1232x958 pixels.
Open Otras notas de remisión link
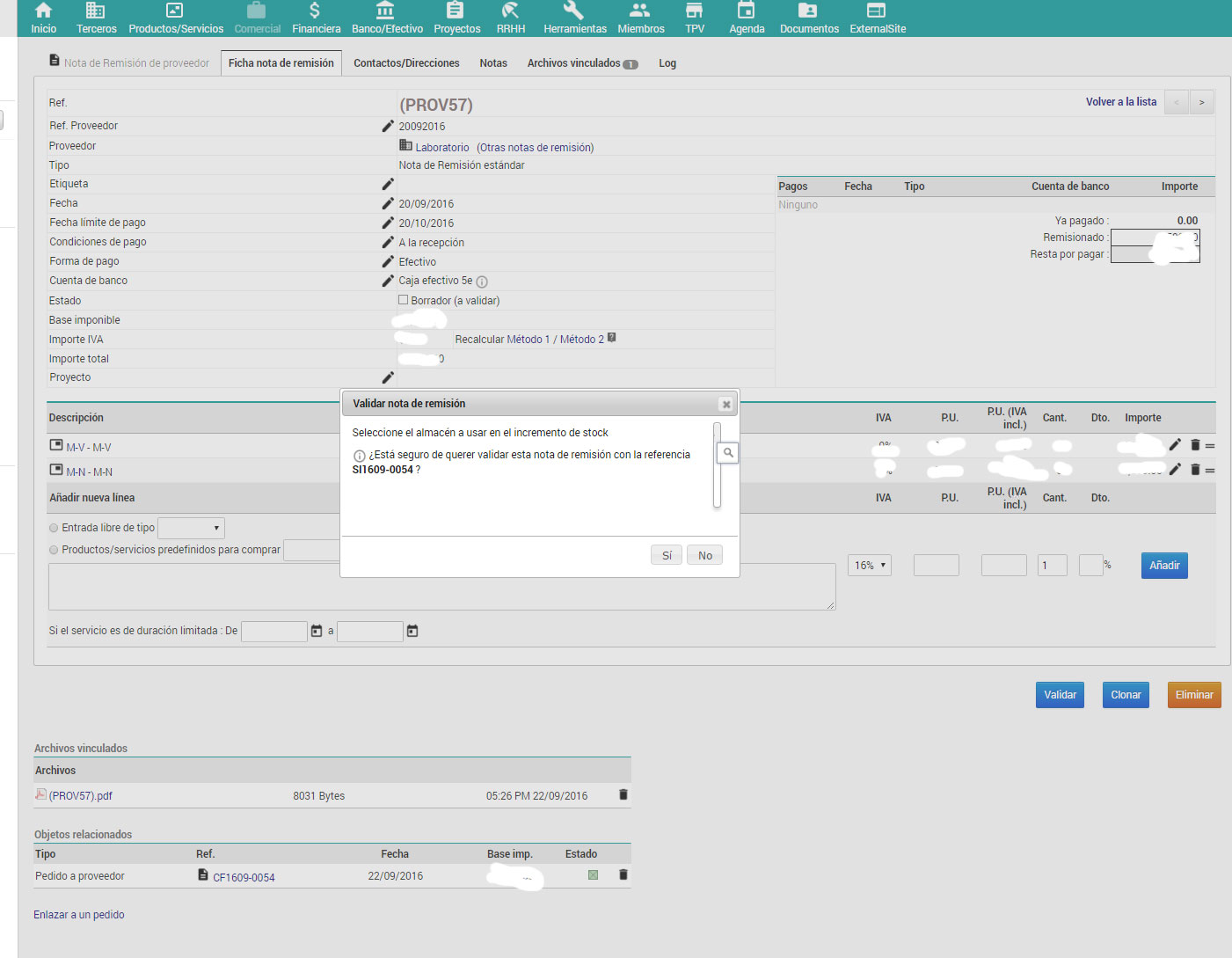536,148
